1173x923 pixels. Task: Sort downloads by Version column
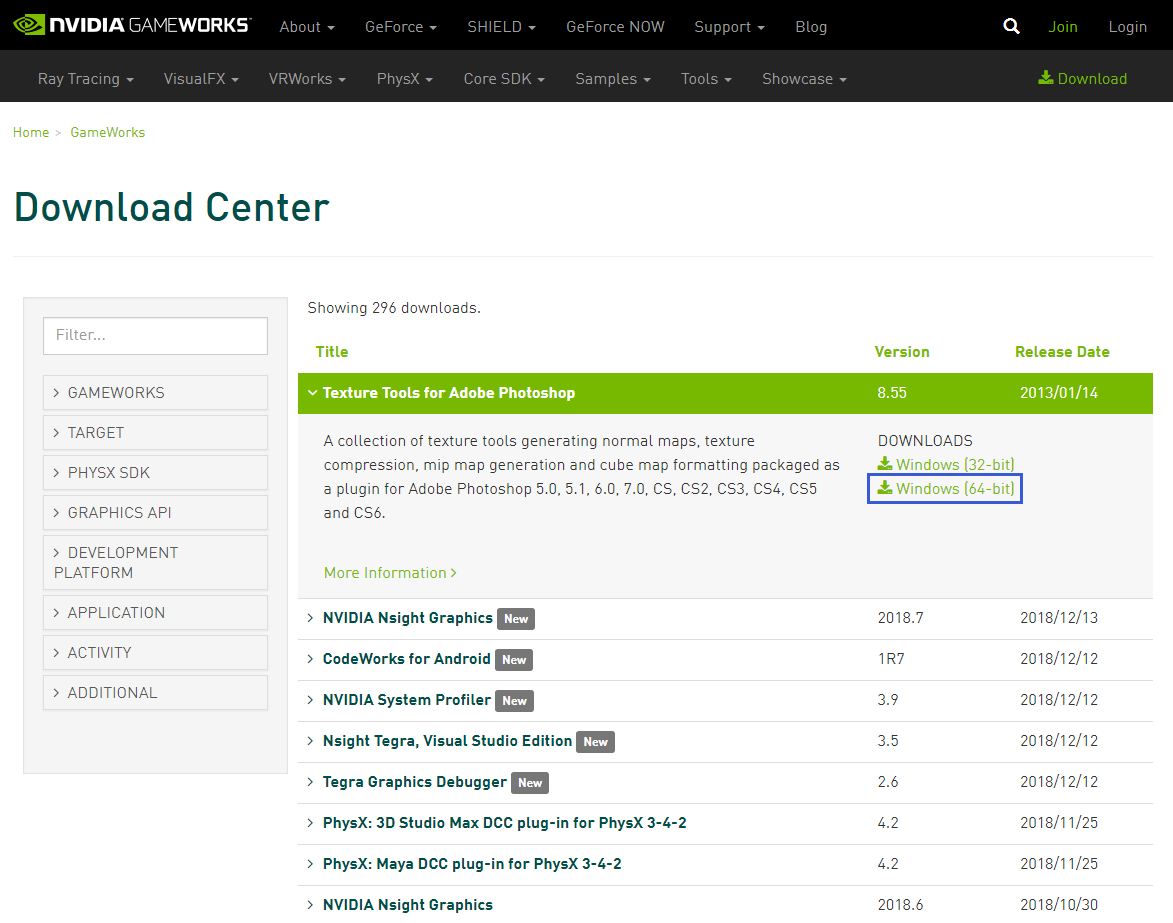point(901,352)
